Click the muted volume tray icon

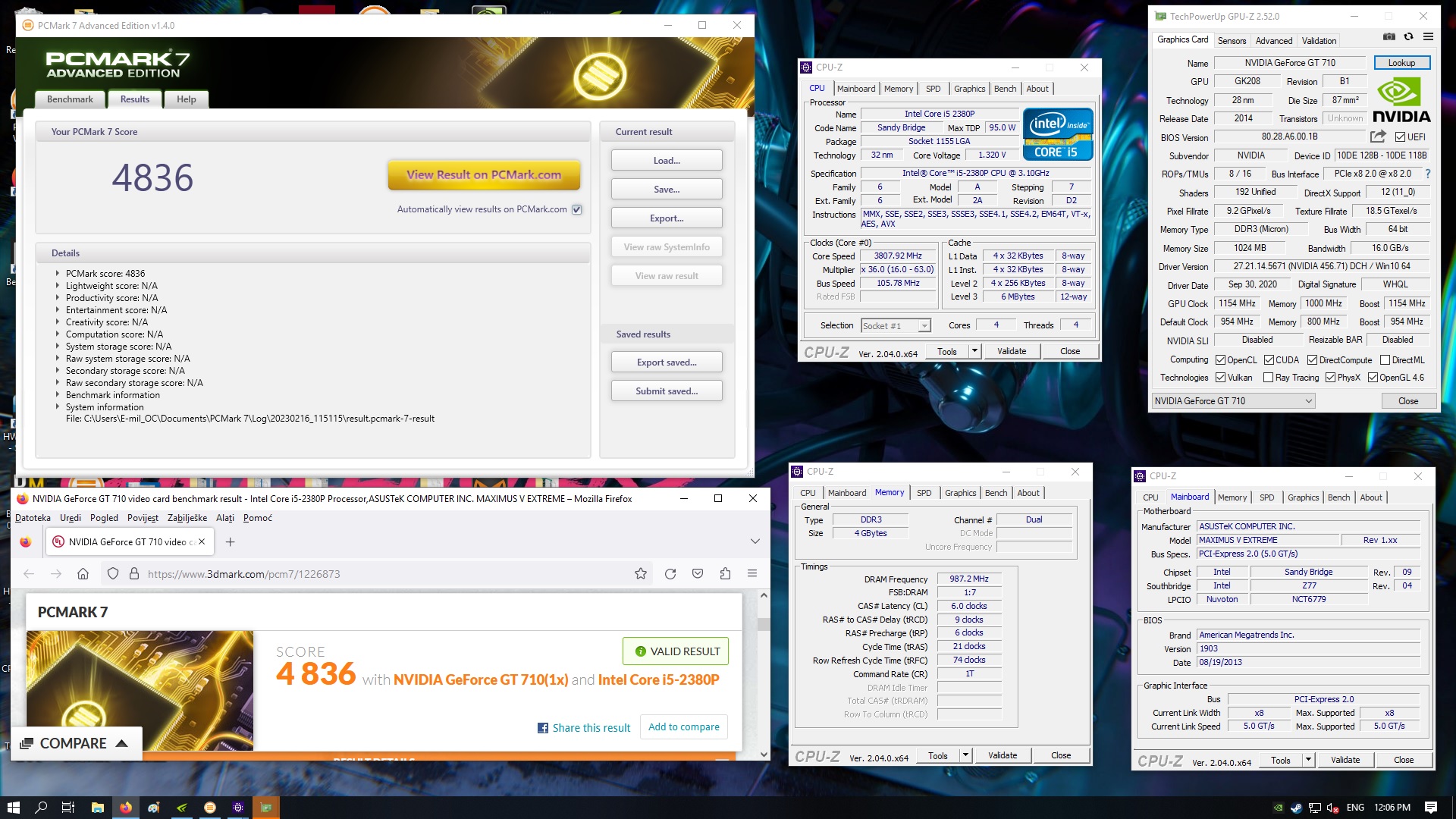(1333, 808)
